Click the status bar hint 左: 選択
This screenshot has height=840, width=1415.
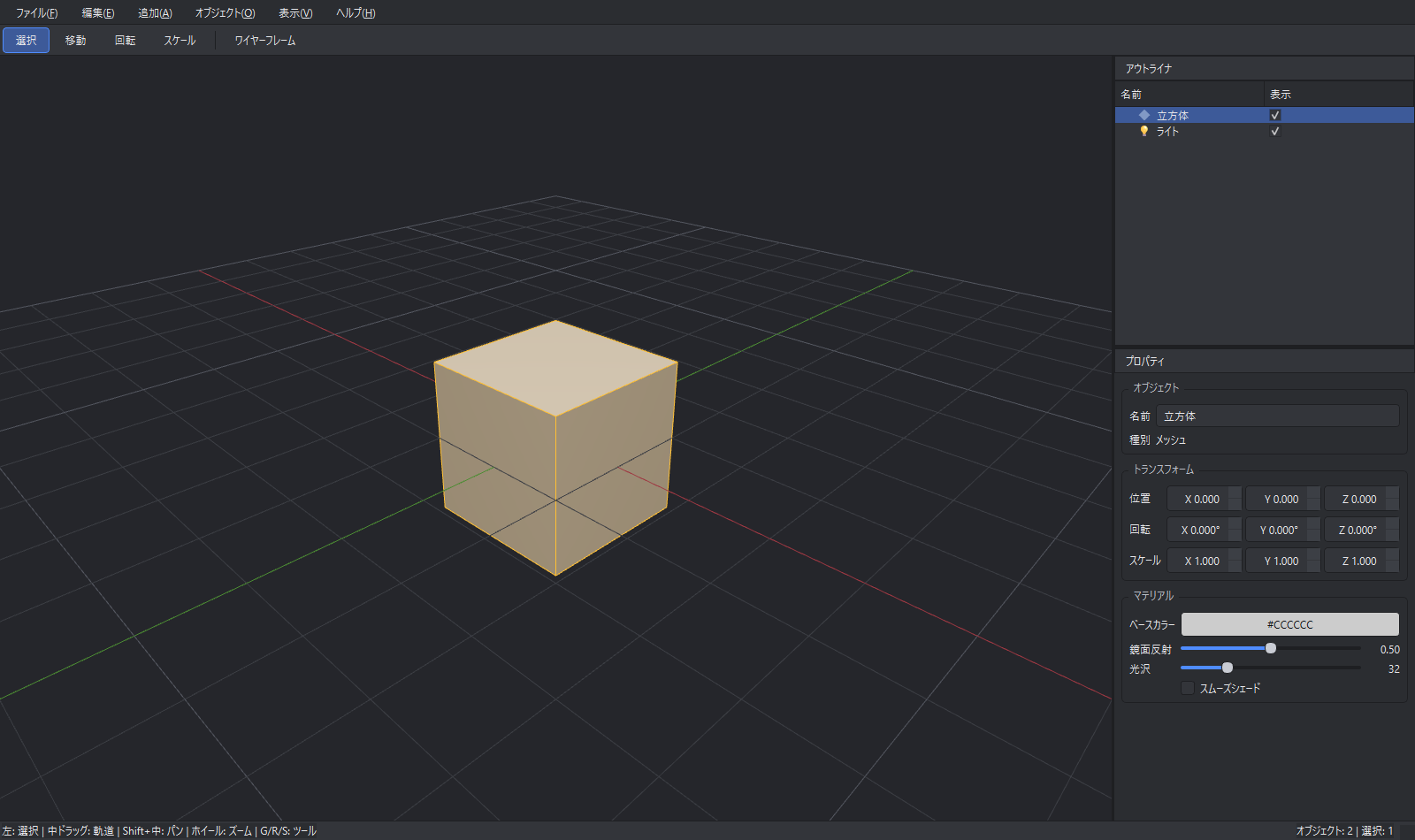[19, 830]
